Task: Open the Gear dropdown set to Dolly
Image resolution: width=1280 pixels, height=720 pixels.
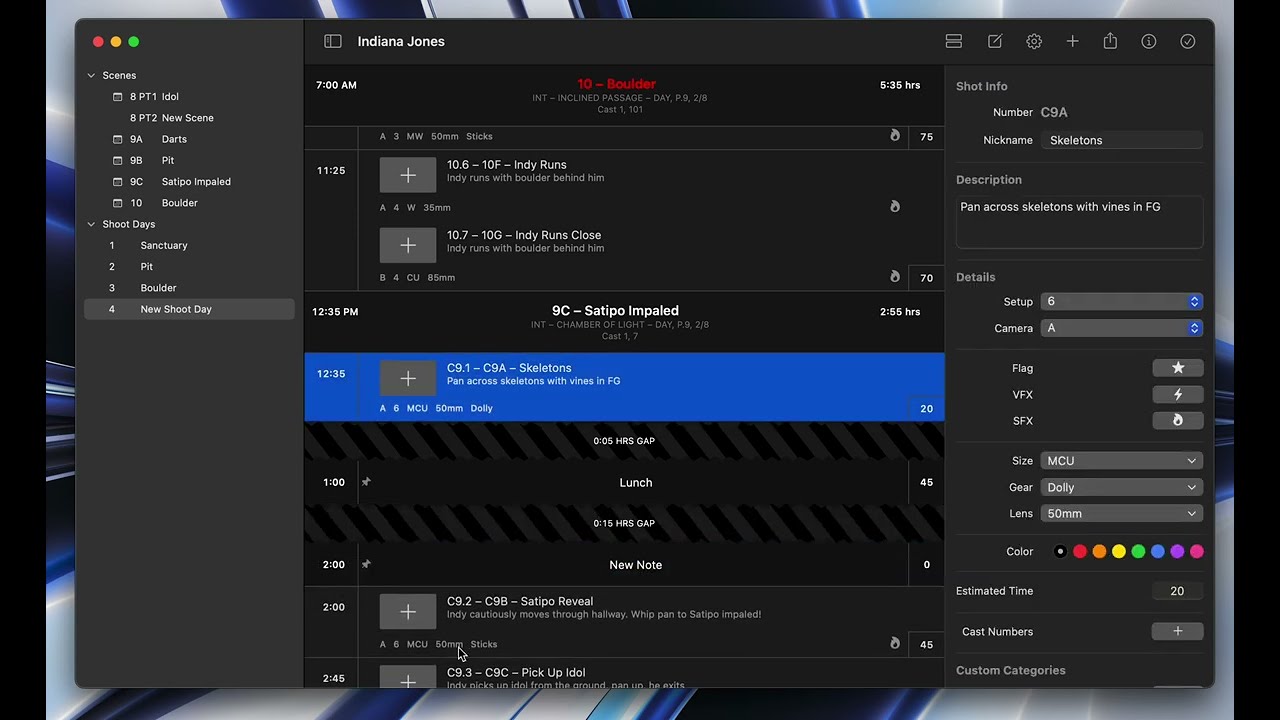Action: pyautogui.click(x=1121, y=487)
